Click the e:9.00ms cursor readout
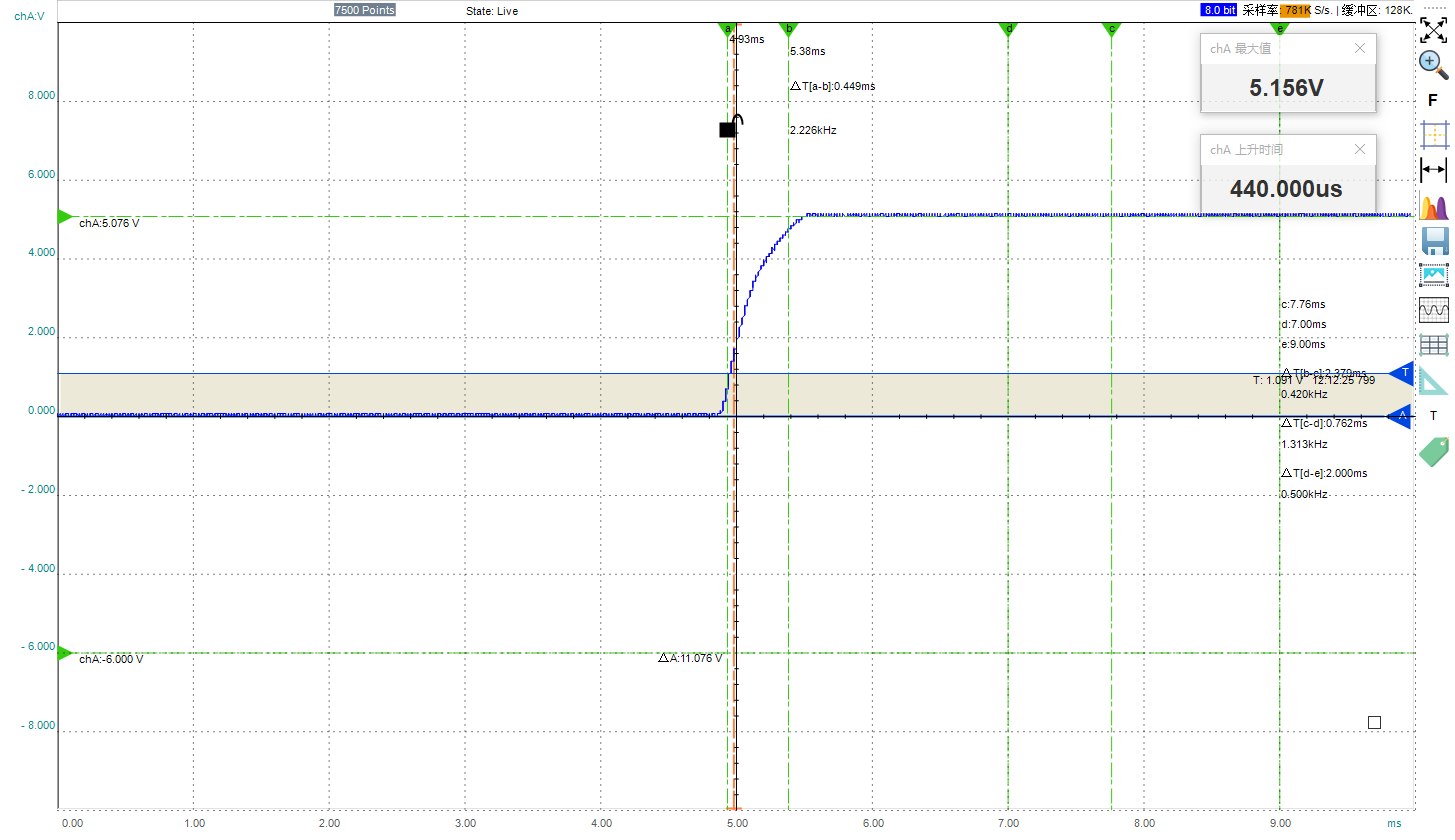Viewport: 1455px width, 840px height. [1303, 344]
